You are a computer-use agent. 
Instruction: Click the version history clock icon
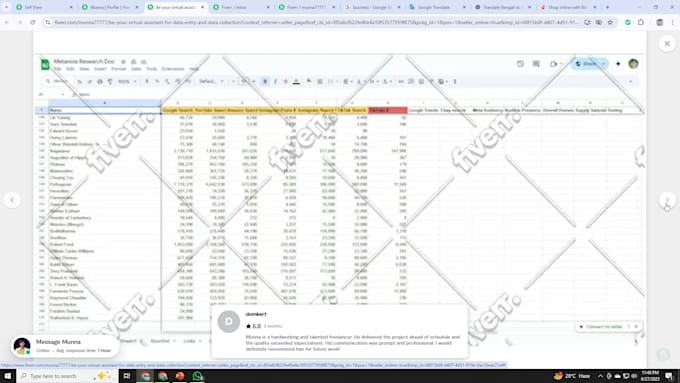point(520,64)
